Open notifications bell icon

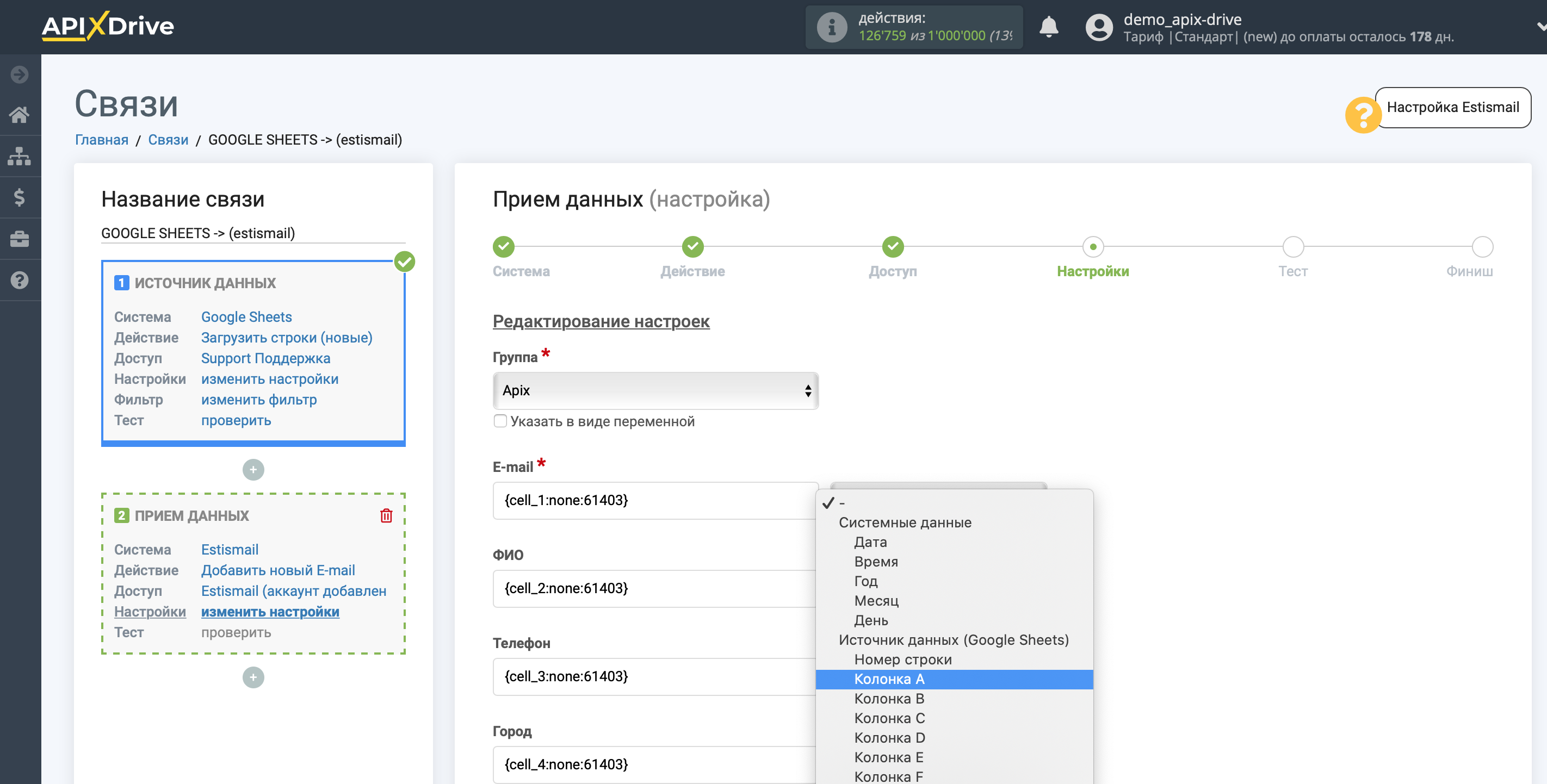click(1049, 27)
